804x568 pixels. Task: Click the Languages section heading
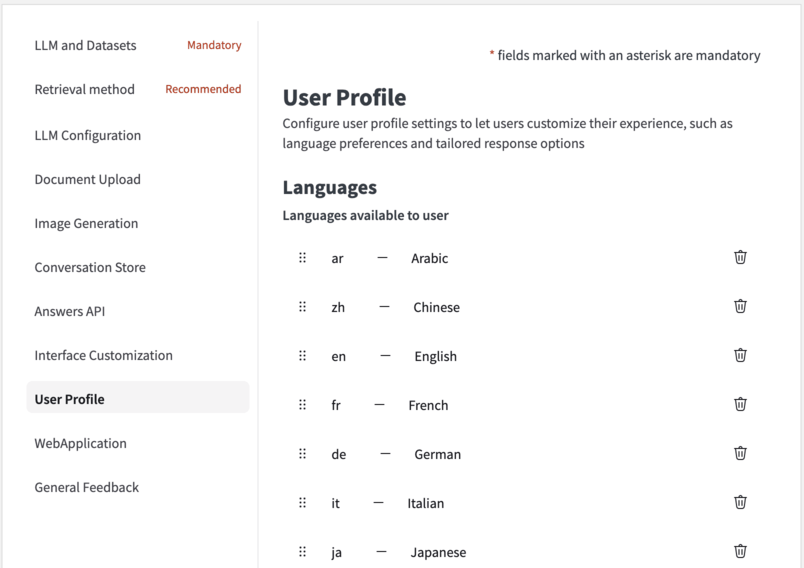[x=330, y=188]
